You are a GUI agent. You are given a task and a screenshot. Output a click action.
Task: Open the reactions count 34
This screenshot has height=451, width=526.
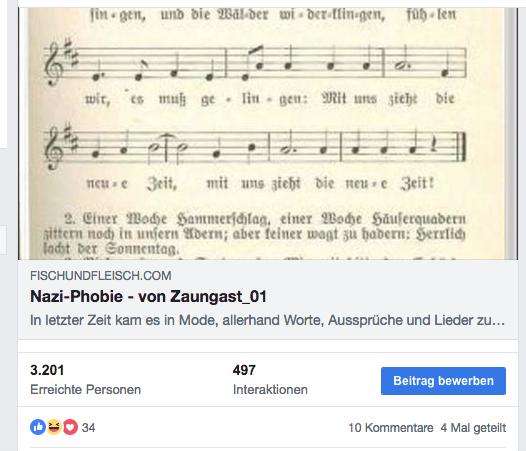pyautogui.click(x=89, y=428)
